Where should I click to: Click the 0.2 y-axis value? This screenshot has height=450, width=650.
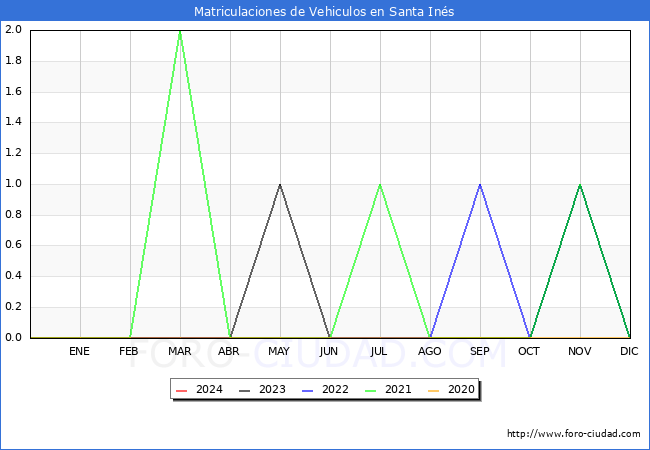(x=13, y=307)
